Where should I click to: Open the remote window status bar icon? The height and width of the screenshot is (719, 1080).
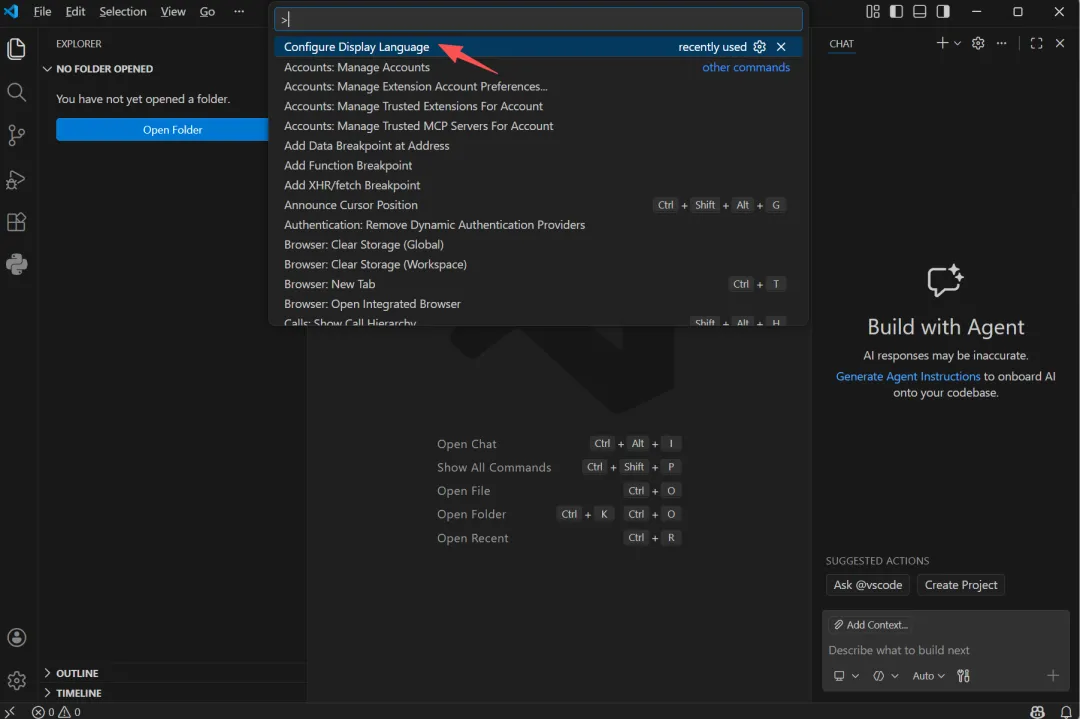click(x=10, y=711)
